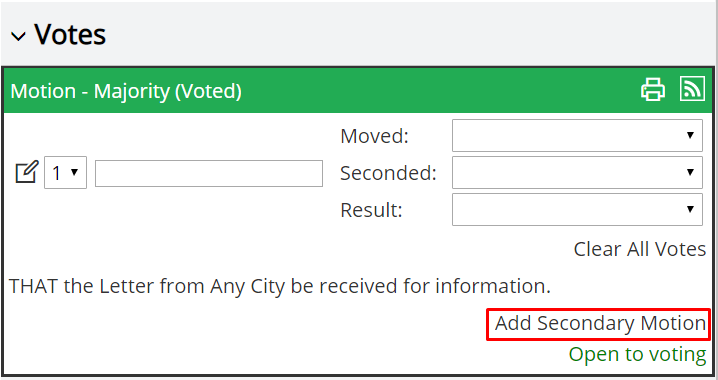Click the Moved label
The image size is (718, 380).
pos(374,136)
